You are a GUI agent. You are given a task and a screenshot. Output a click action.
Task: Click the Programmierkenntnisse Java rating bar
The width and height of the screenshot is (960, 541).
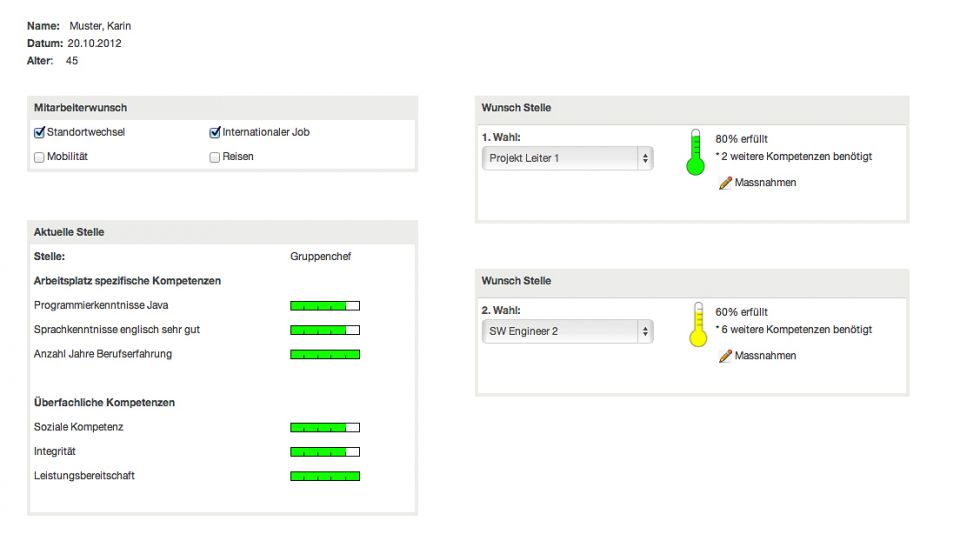click(325, 305)
